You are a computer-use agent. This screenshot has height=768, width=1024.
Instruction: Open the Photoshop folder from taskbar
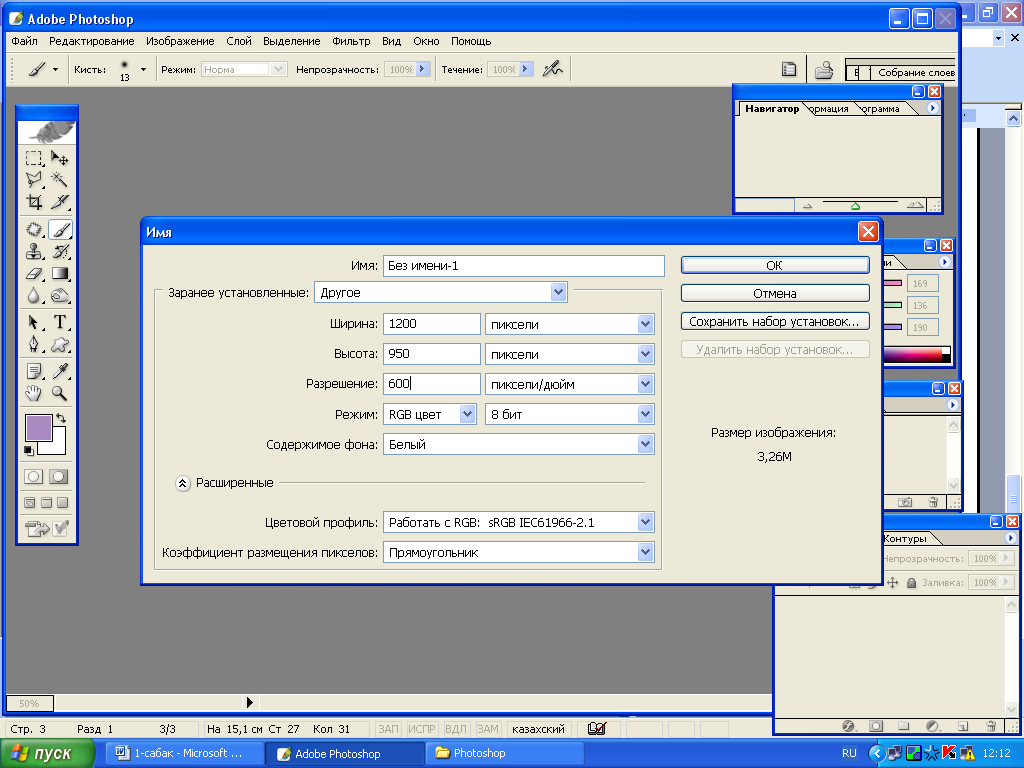(x=504, y=753)
